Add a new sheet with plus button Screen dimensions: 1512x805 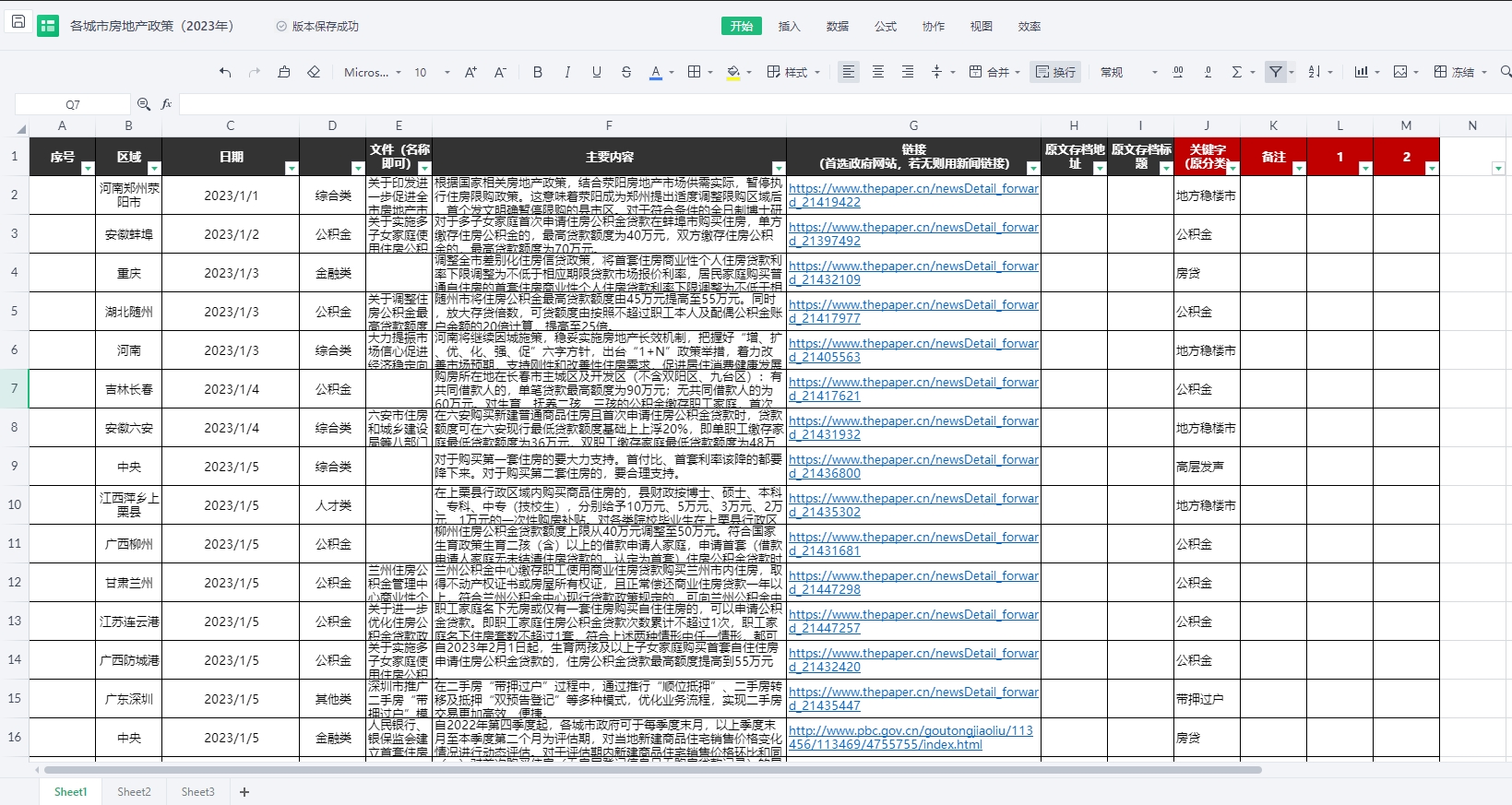(244, 791)
